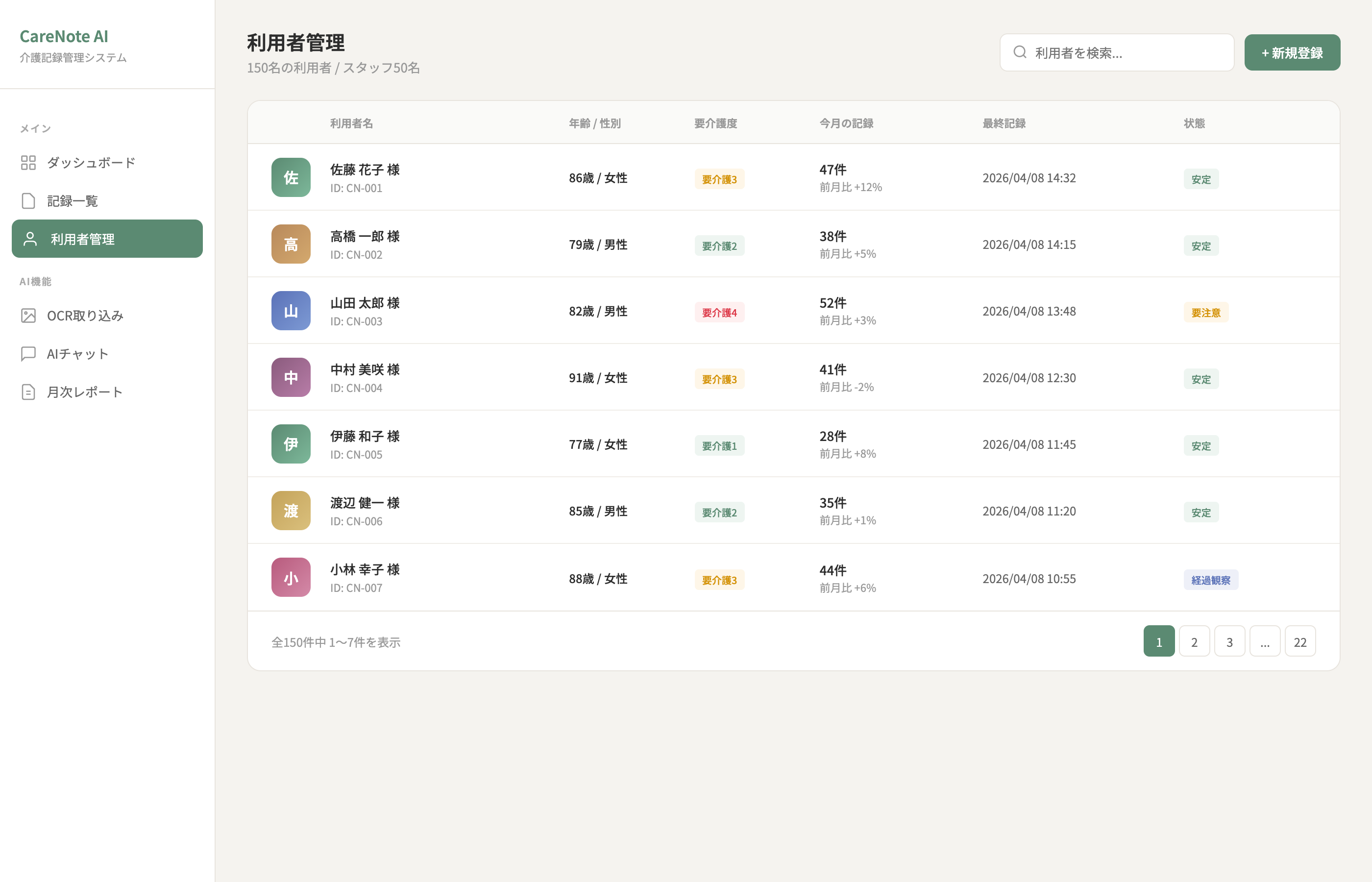Click the 52件 record count
1372x882 pixels.
click(x=833, y=303)
